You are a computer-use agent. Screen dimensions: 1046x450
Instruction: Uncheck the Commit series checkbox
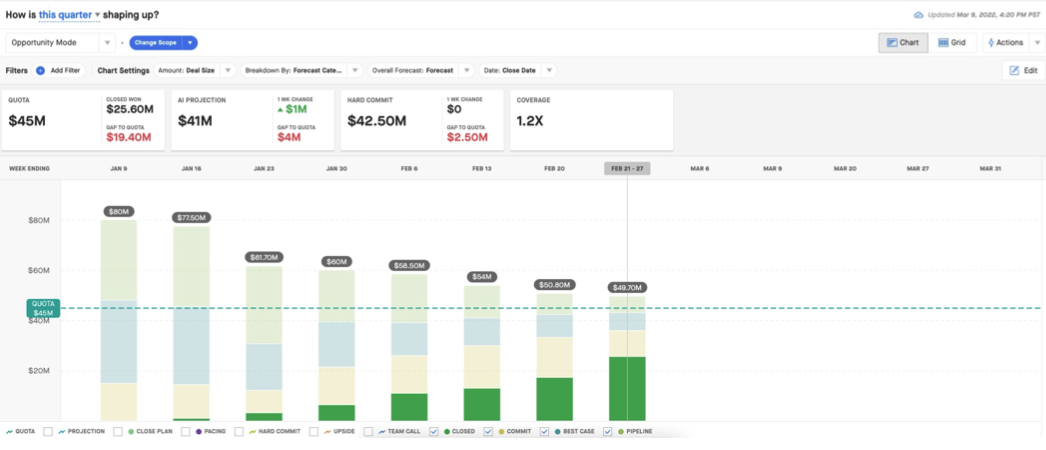(x=488, y=431)
